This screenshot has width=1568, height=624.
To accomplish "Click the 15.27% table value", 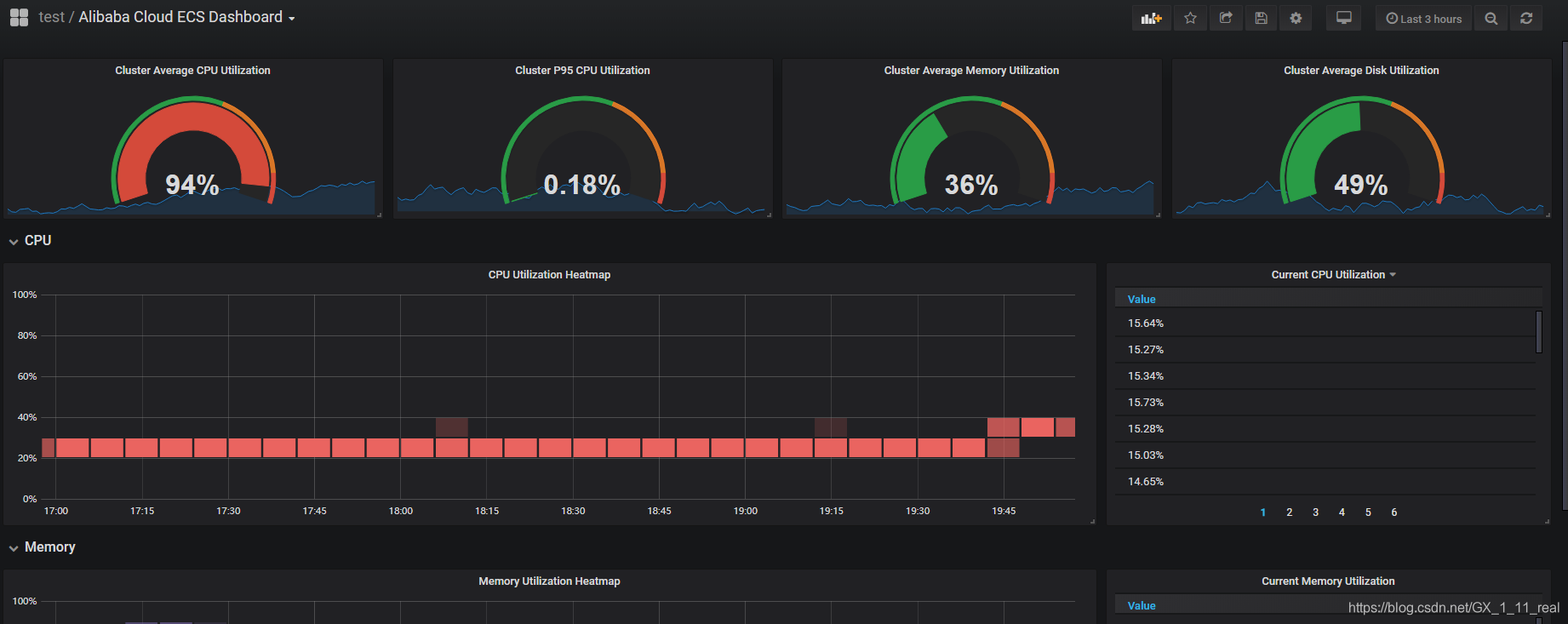I will click(1146, 349).
